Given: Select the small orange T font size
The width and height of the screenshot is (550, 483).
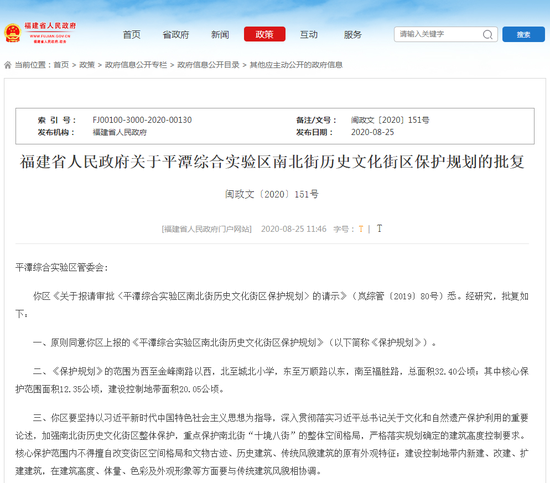Looking at the screenshot, I should (361, 229).
